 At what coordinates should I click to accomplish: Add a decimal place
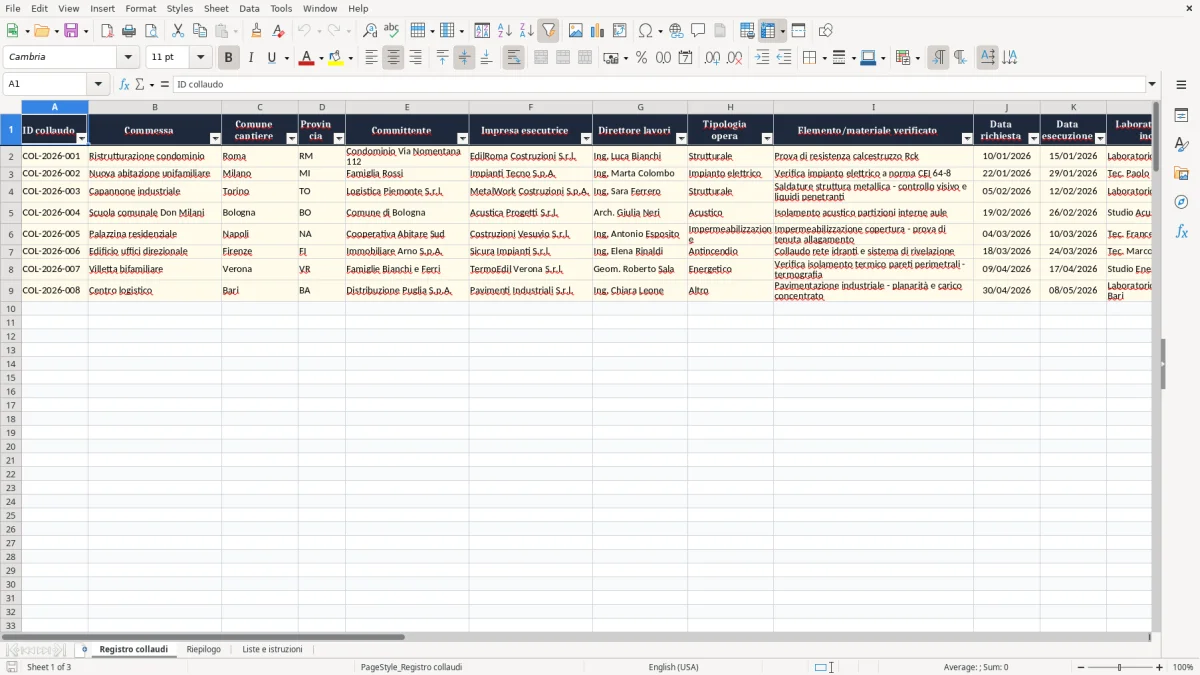(712, 58)
